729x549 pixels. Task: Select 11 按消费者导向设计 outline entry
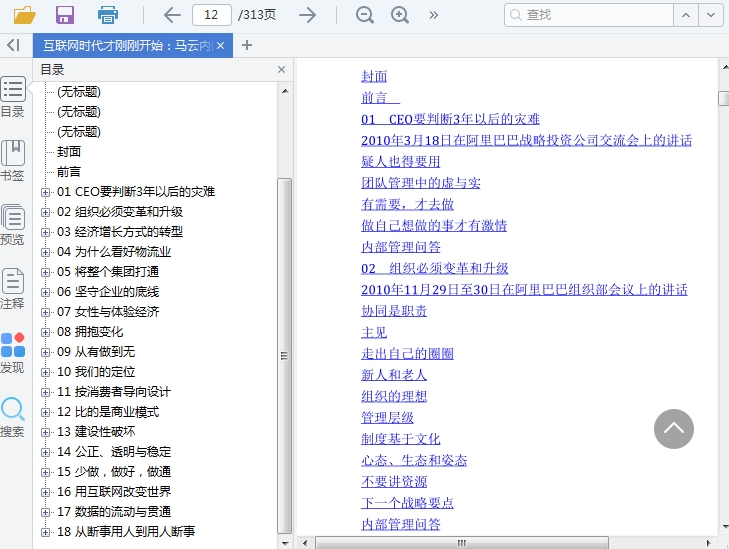[x=114, y=391]
